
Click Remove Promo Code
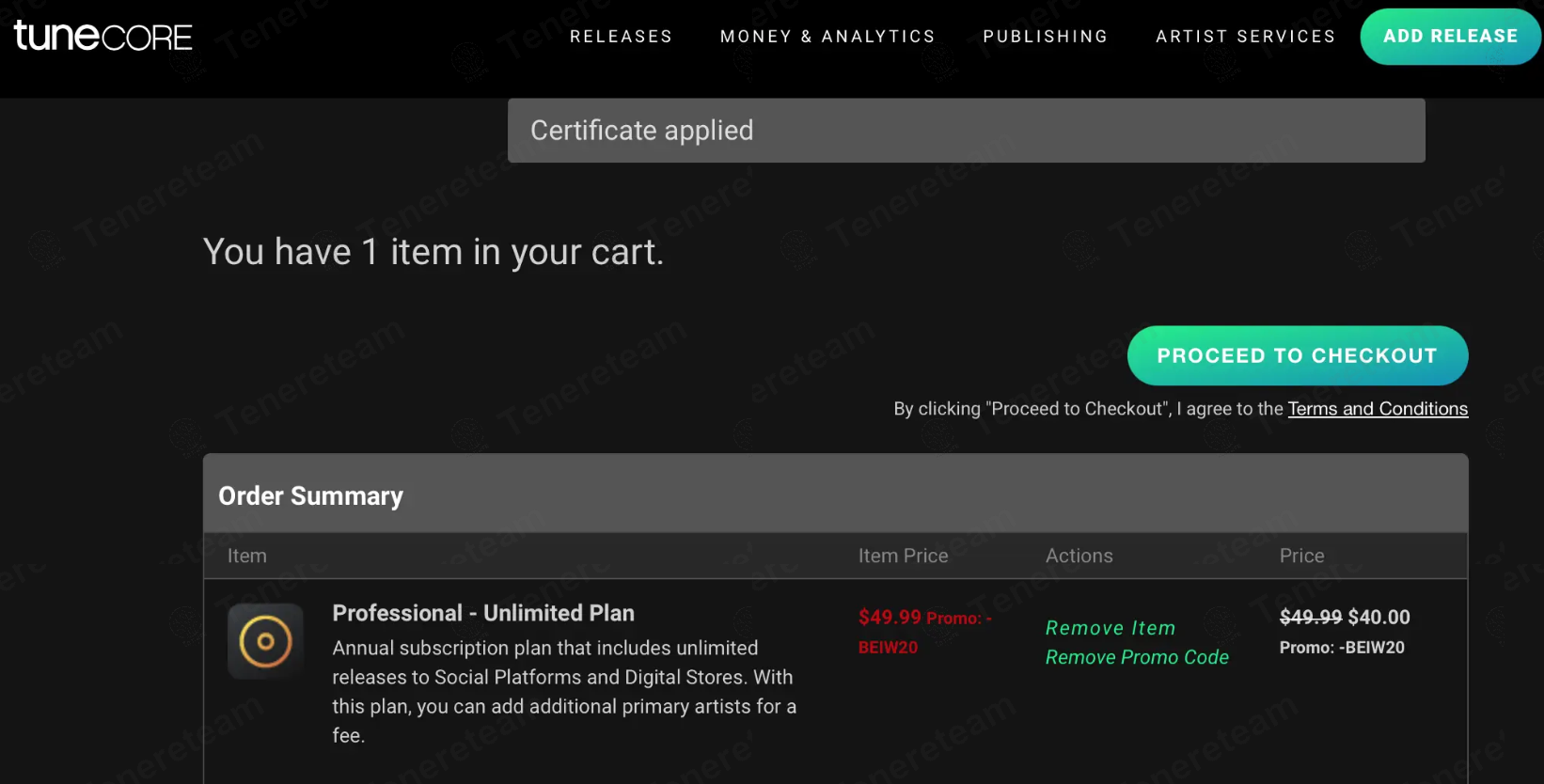[x=1137, y=657]
